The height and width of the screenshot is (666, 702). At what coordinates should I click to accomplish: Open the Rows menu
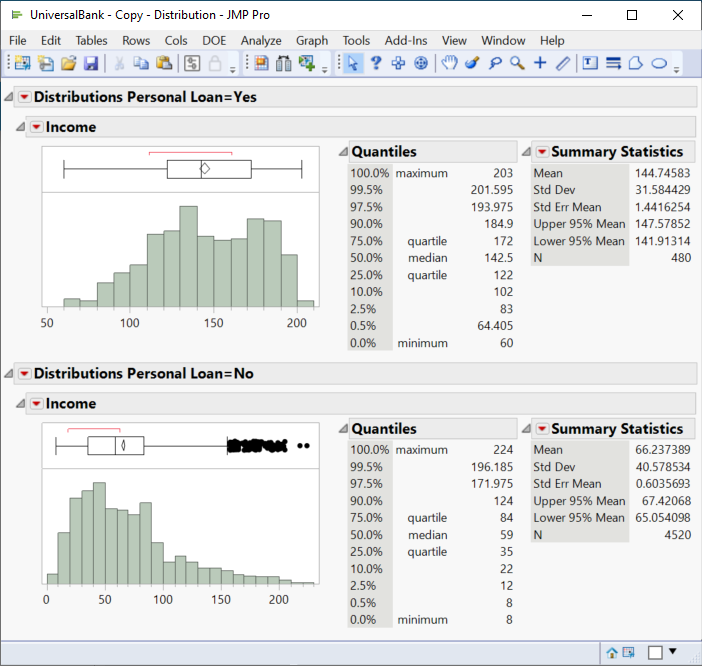pos(136,41)
